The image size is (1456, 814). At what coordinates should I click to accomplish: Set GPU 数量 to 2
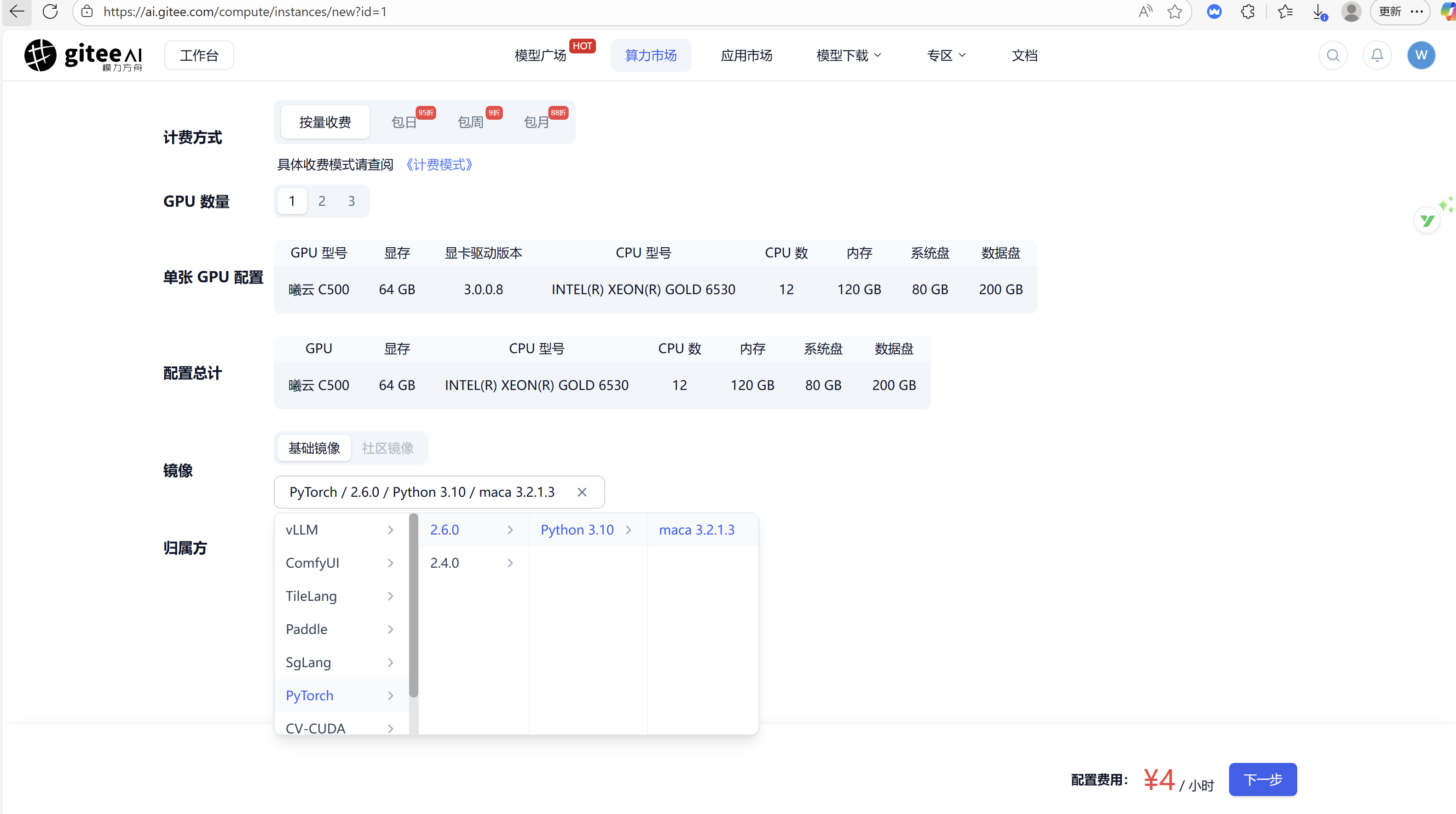322,201
